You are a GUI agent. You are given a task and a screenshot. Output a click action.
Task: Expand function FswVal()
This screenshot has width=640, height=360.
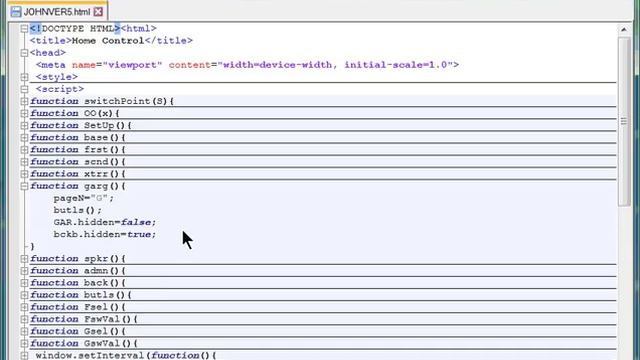(x=24, y=319)
